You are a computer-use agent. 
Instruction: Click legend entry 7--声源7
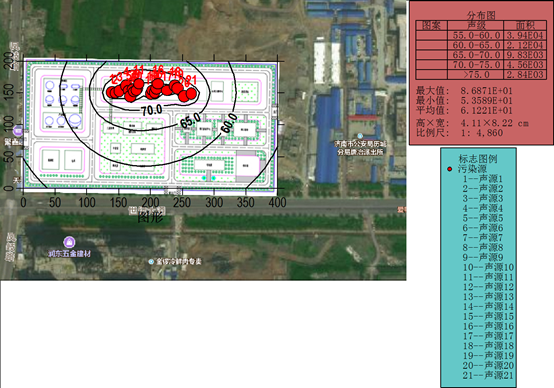coord(483,238)
